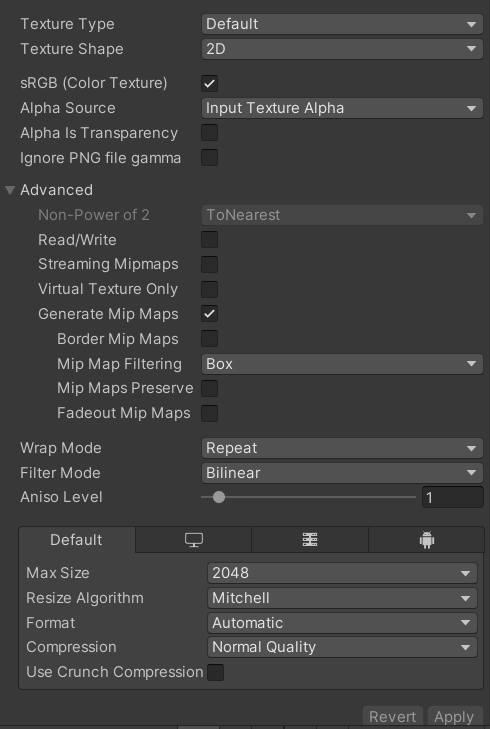Enable Use Crunch Compression
This screenshot has height=729, width=490.
click(x=215, y=672)
